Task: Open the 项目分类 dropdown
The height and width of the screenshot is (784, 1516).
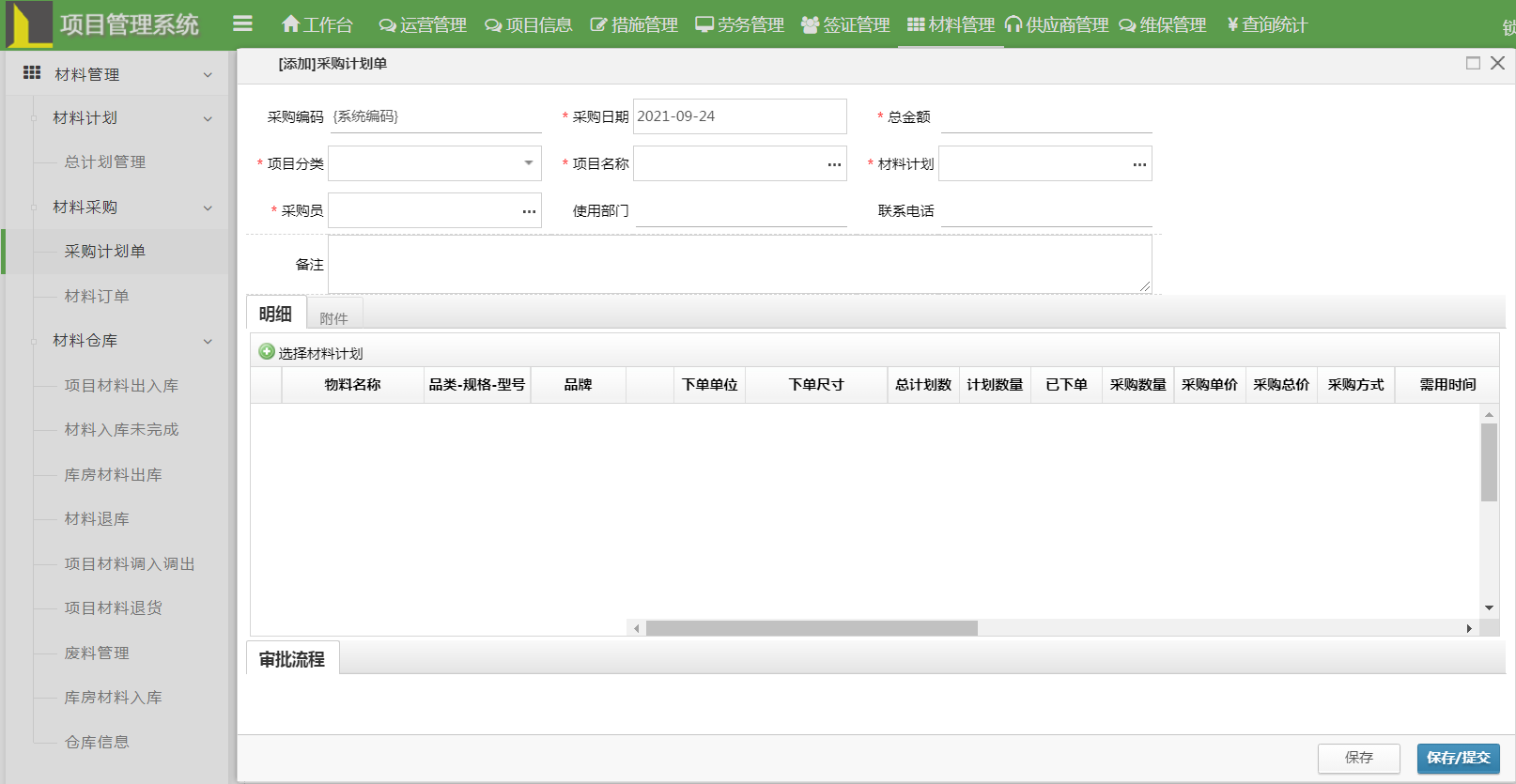Action: pyautogui.click(x=434, y=163)
